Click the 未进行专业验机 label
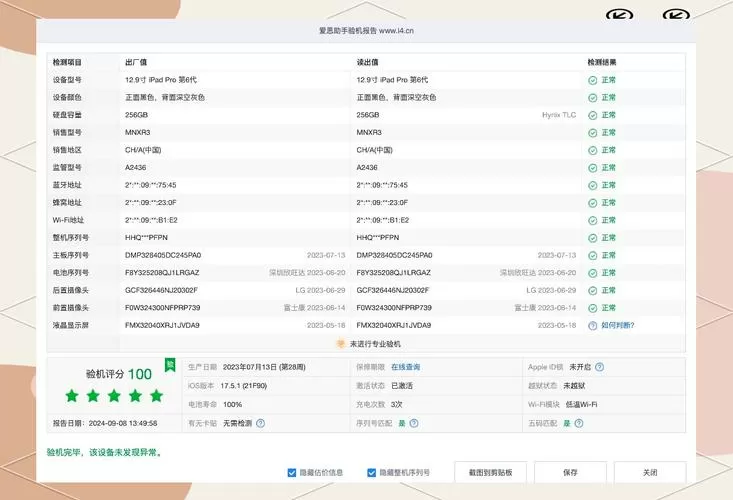Image resolution: width=733 pixels, height=500 pixels. click(x=375, y=344)
